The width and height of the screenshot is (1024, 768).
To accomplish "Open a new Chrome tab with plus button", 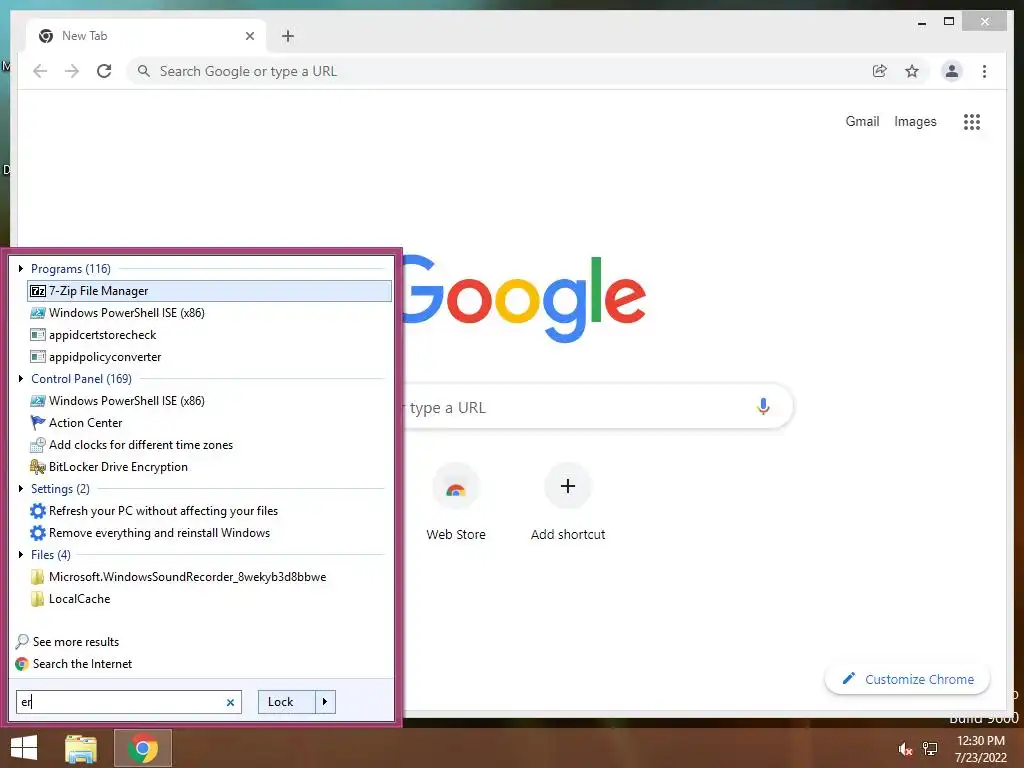I will coord(288,36).
